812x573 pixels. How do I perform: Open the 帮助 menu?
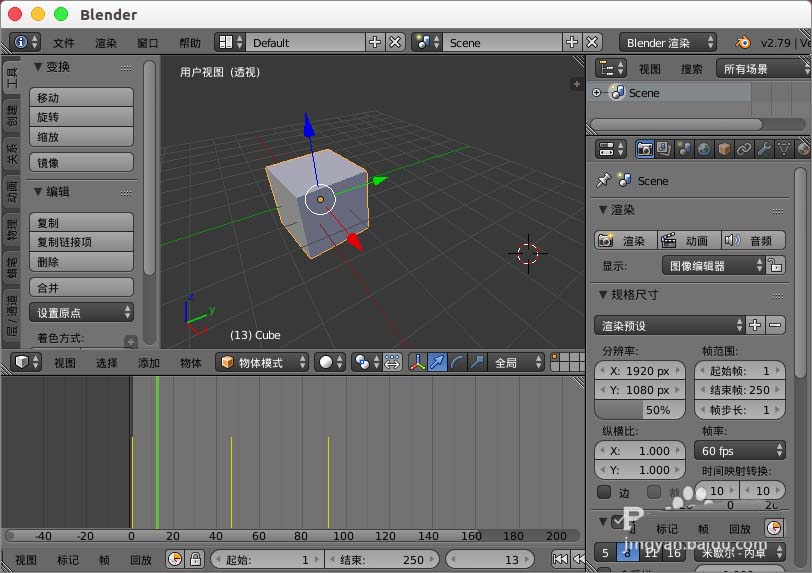point(190,42)
